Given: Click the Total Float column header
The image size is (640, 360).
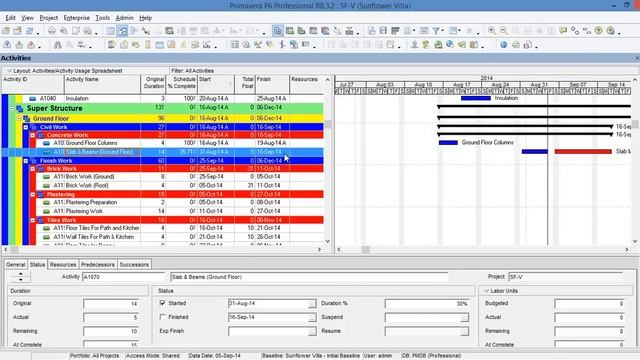Looking at the screenshot, I should click(245, 84).
